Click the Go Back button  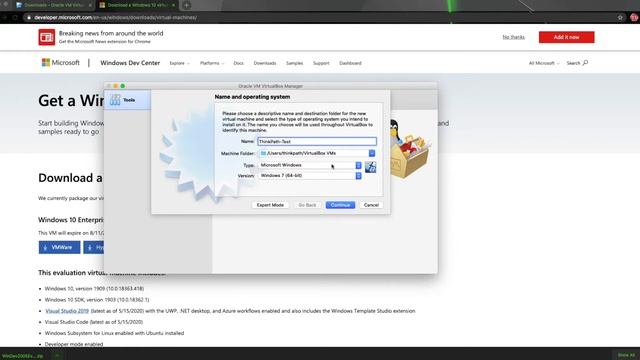tap(307, 205)
